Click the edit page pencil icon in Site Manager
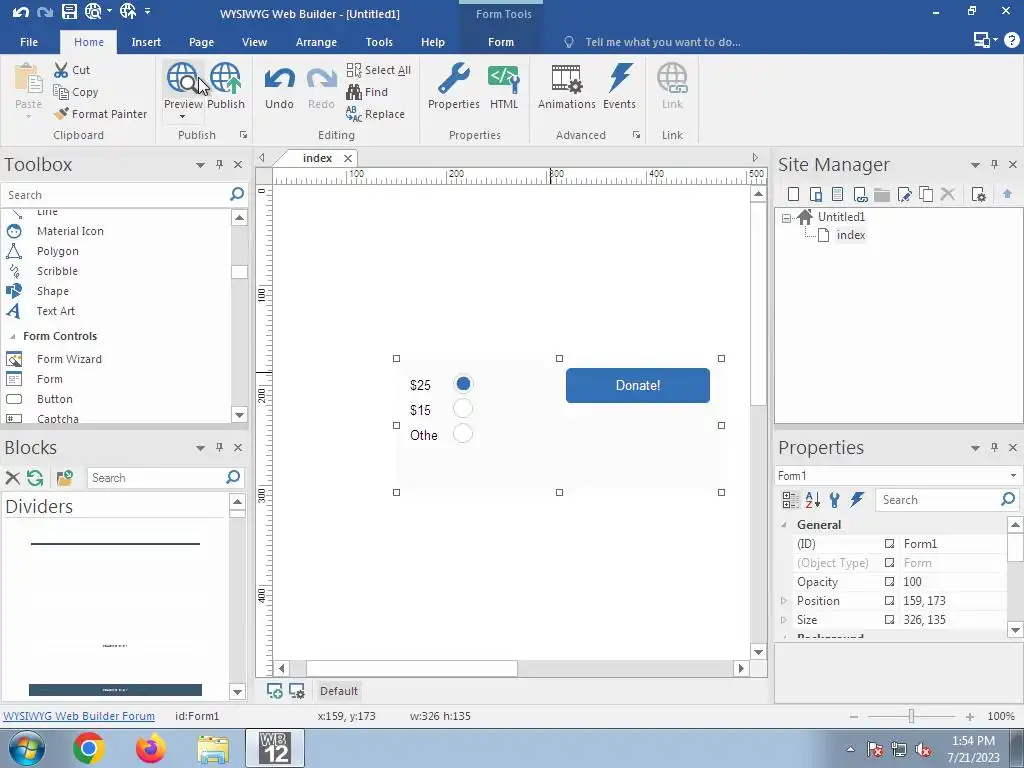The width and height of the screenshot is (1024, 768). 904,194
